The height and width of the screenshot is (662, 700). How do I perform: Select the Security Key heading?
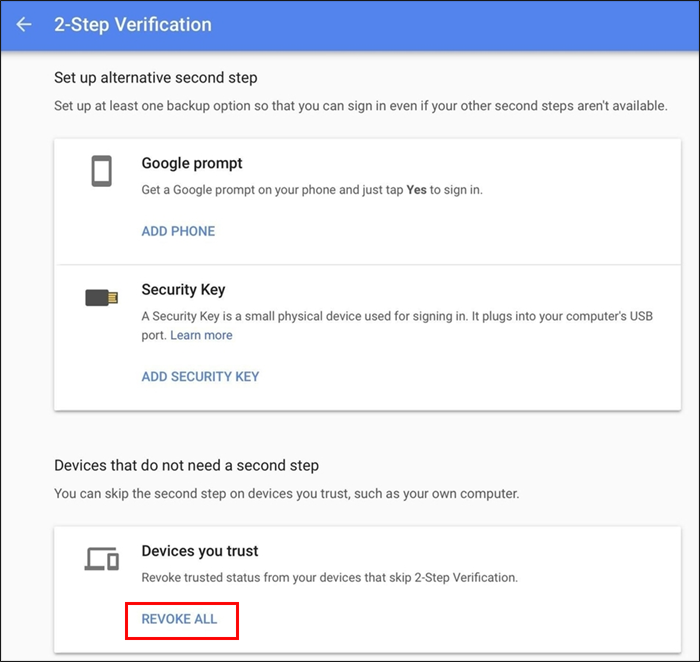click(183, 290)
